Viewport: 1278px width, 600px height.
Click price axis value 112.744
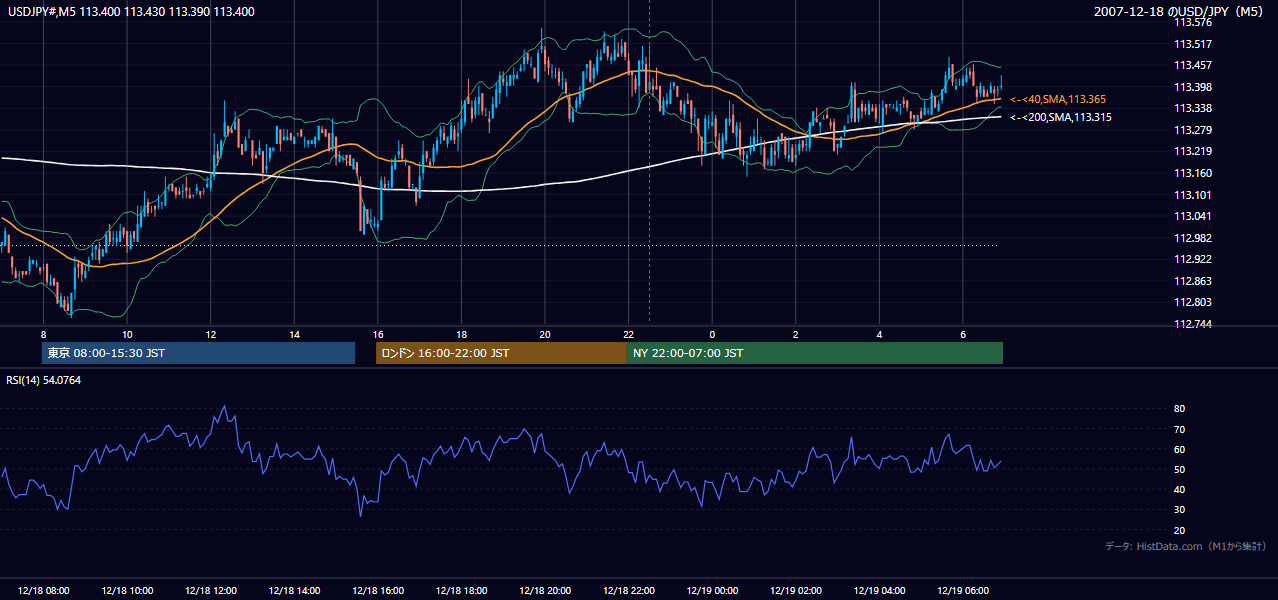tap(1192, 324)
